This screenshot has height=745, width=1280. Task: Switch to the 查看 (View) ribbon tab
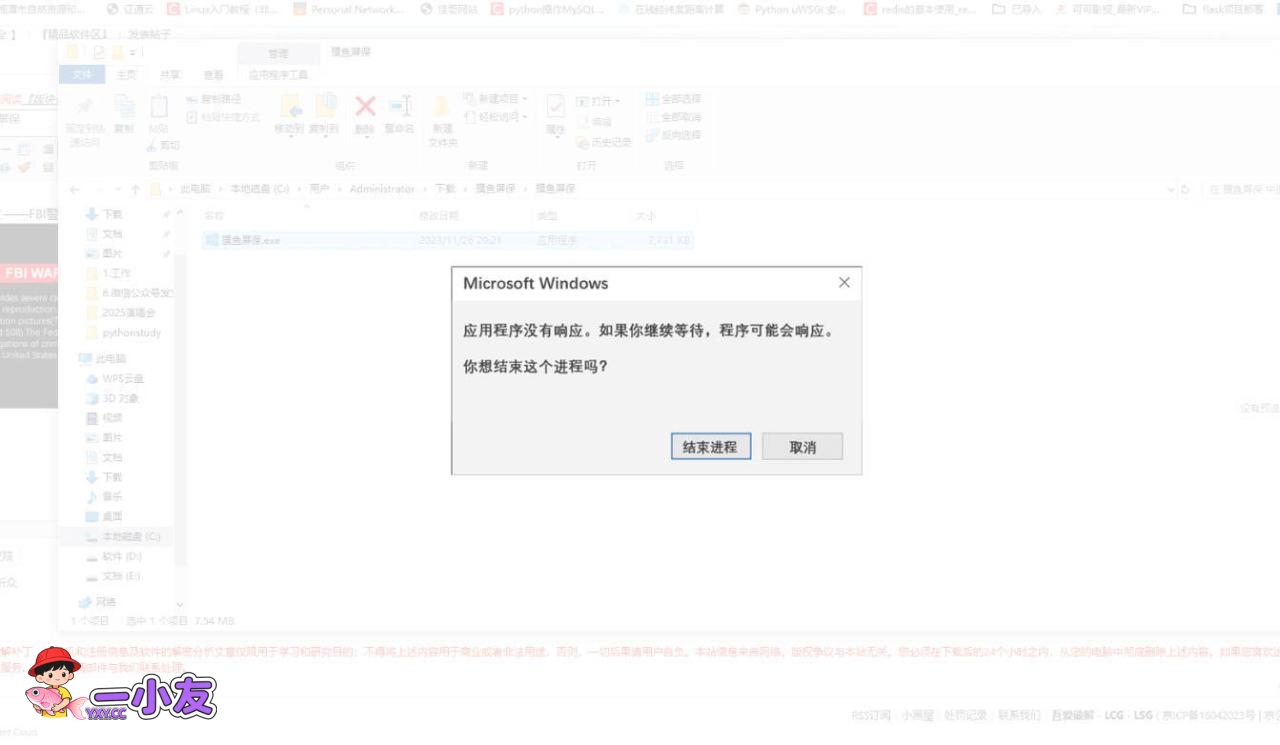coord(214,75)
